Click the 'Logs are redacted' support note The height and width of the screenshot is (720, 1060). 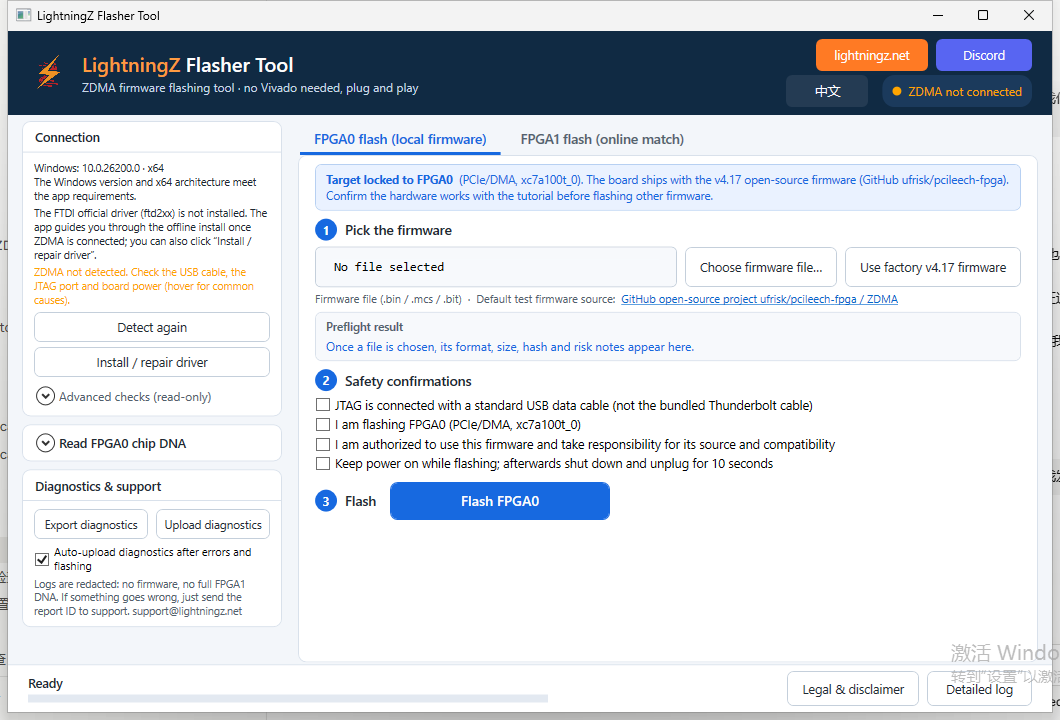pyautogui.click(x=139, y=598)
